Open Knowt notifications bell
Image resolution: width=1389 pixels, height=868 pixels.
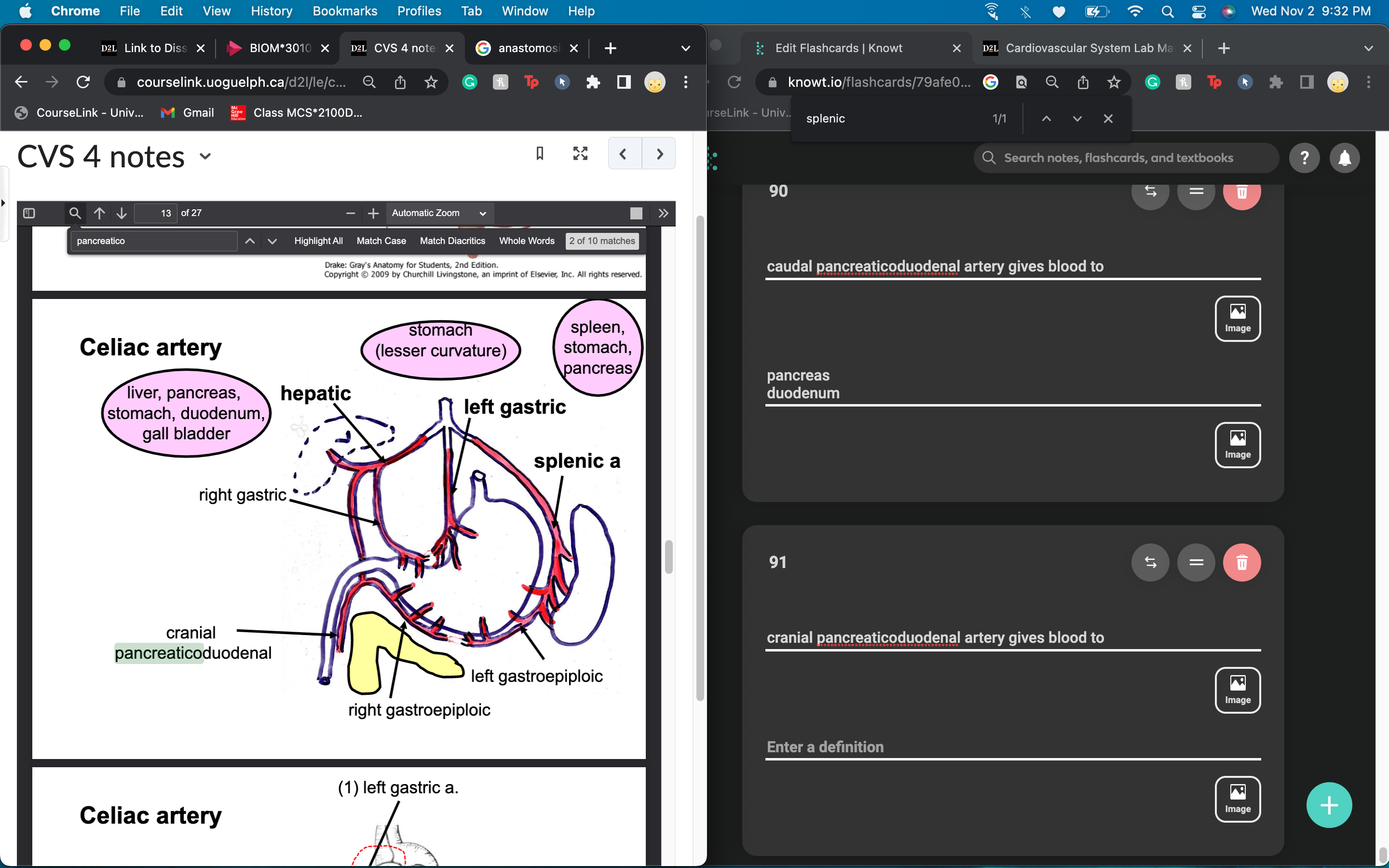(1344, 158)
